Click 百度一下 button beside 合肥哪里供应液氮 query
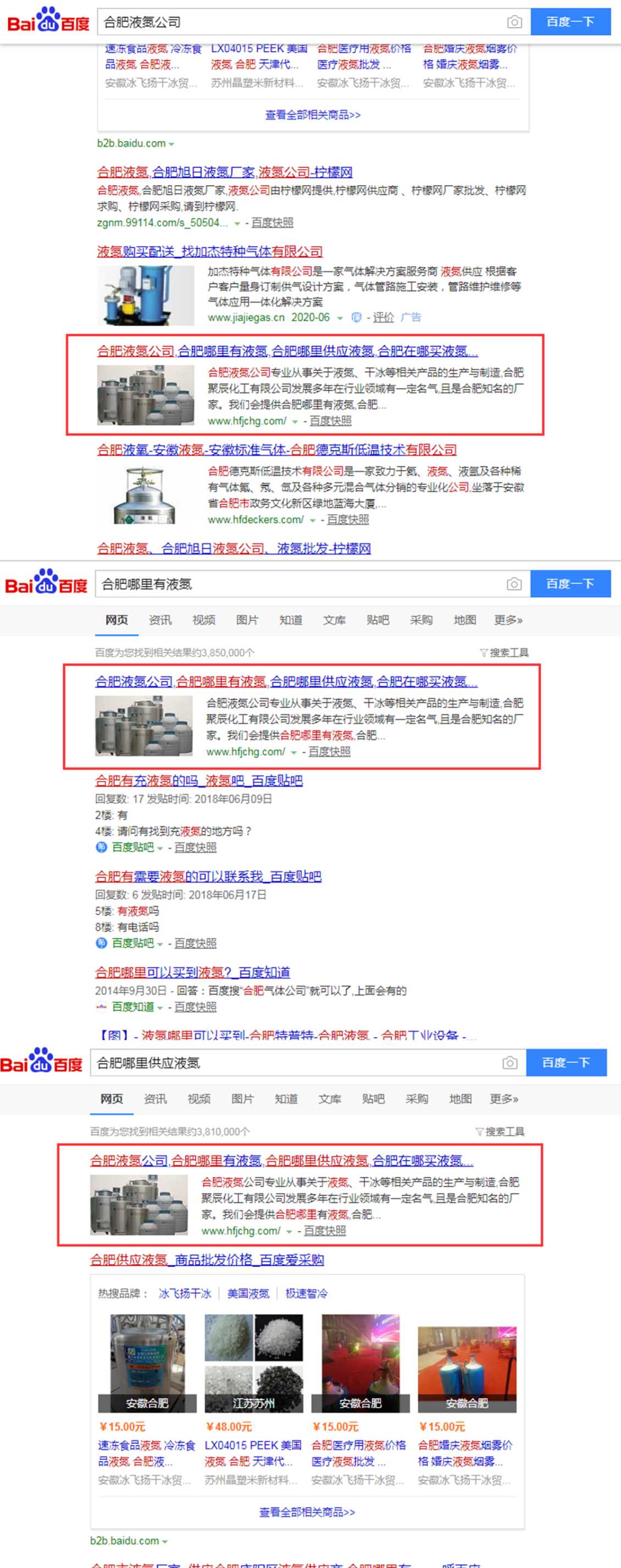Image resolution: width=621 pixels, height=1568 pixels. [x=566, y=1063]
